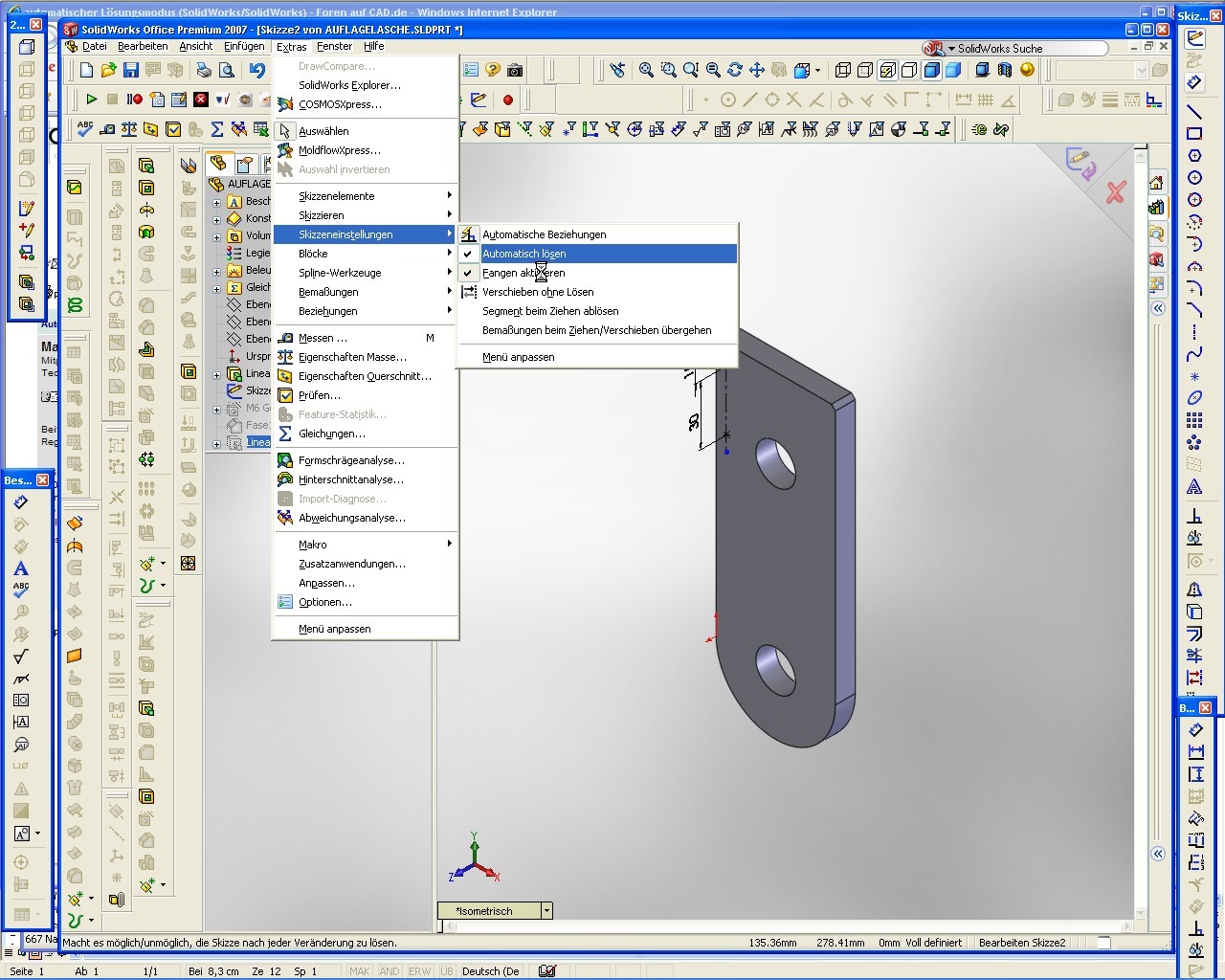Open the Ansicht menu
This screenshot has width=1225, height=980.
(x=196, y=46)
